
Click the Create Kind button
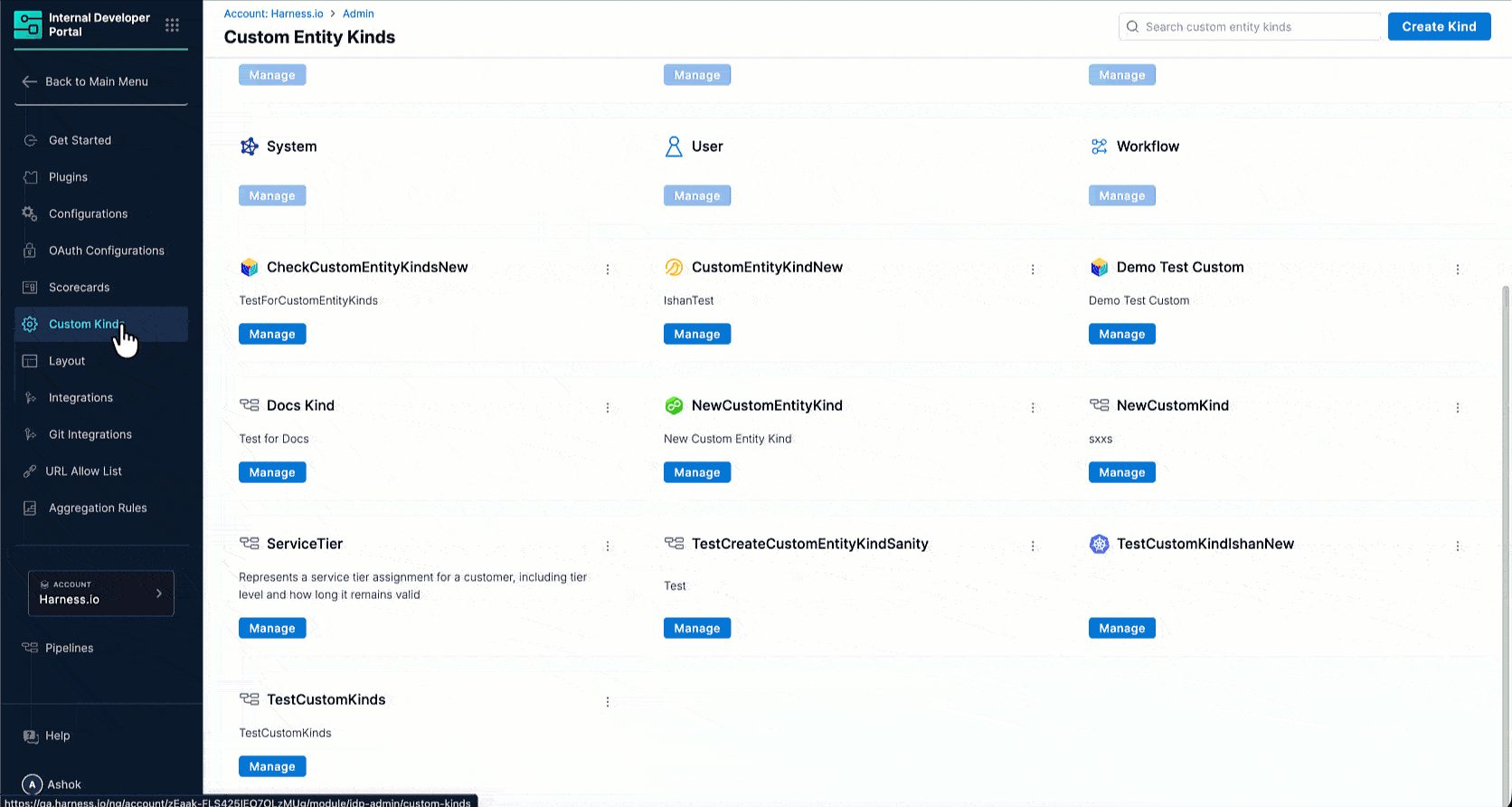1439,27
